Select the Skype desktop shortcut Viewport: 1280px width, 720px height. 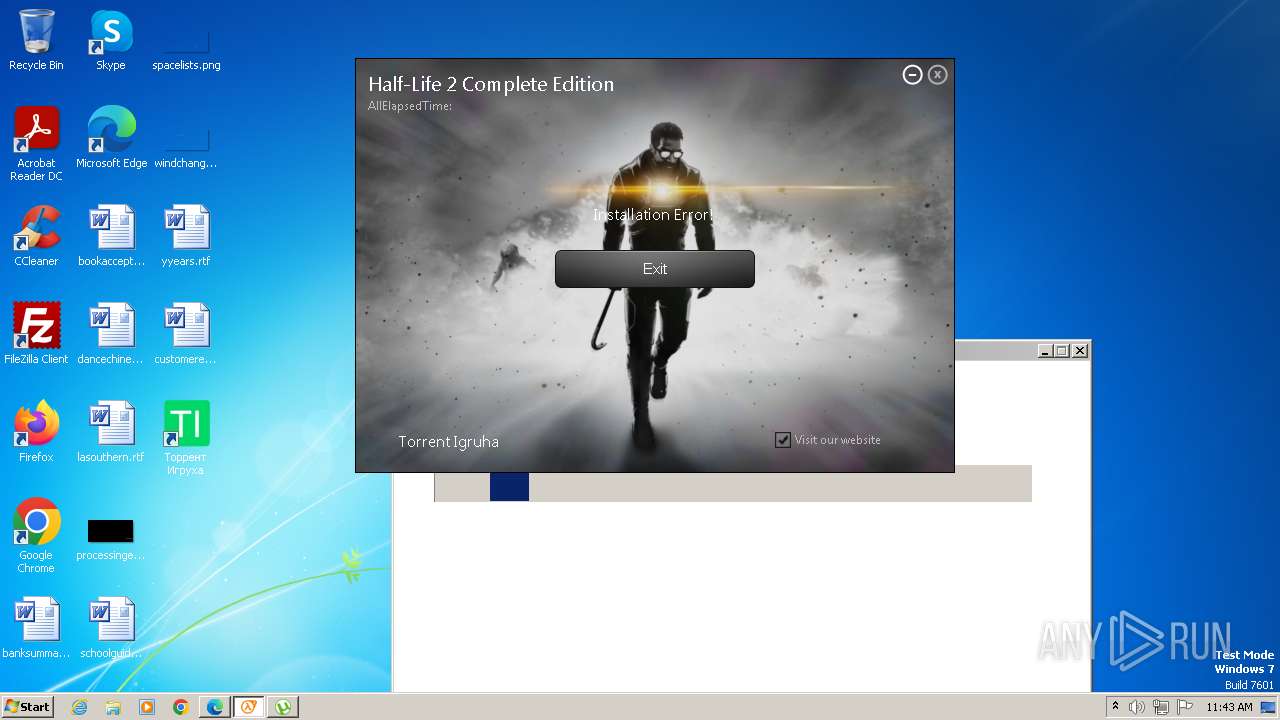tap(111, 40)
